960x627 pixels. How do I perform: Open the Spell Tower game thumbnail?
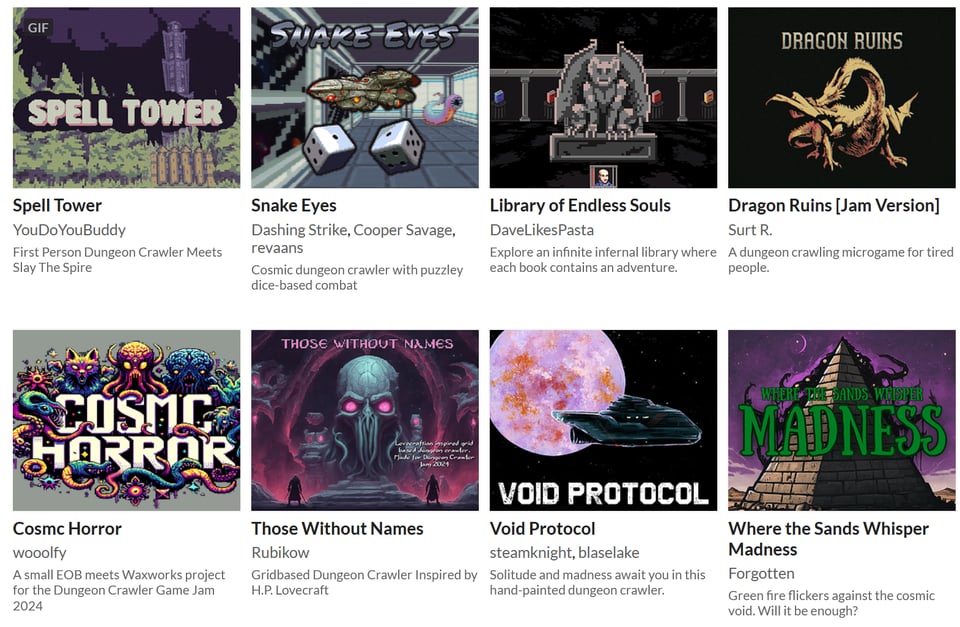click(126, 97)
